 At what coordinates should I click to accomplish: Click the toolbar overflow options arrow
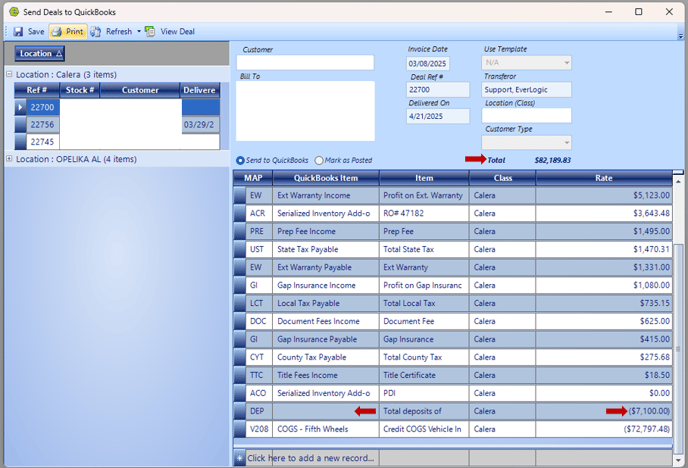[x=680, y=36]
